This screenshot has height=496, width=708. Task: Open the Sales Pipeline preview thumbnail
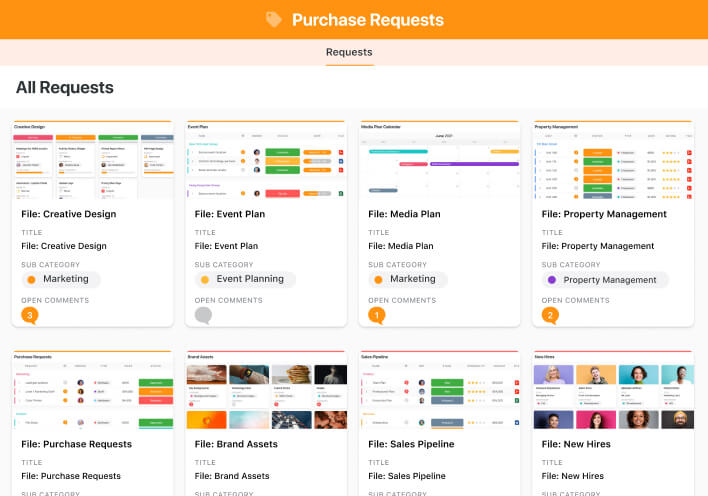coord(439,390)
